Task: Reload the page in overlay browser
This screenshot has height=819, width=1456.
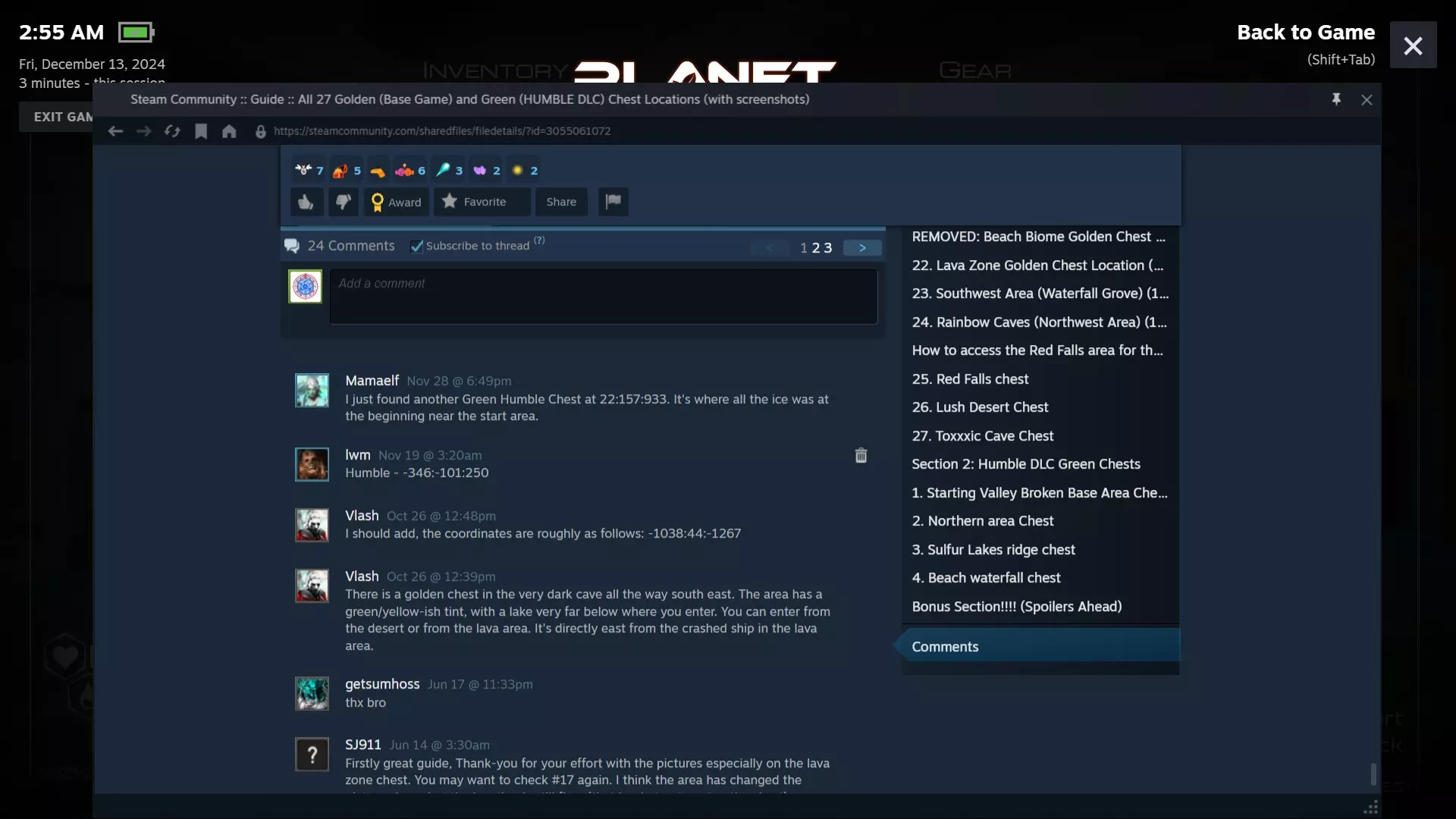Action: (x=172, y=131)
